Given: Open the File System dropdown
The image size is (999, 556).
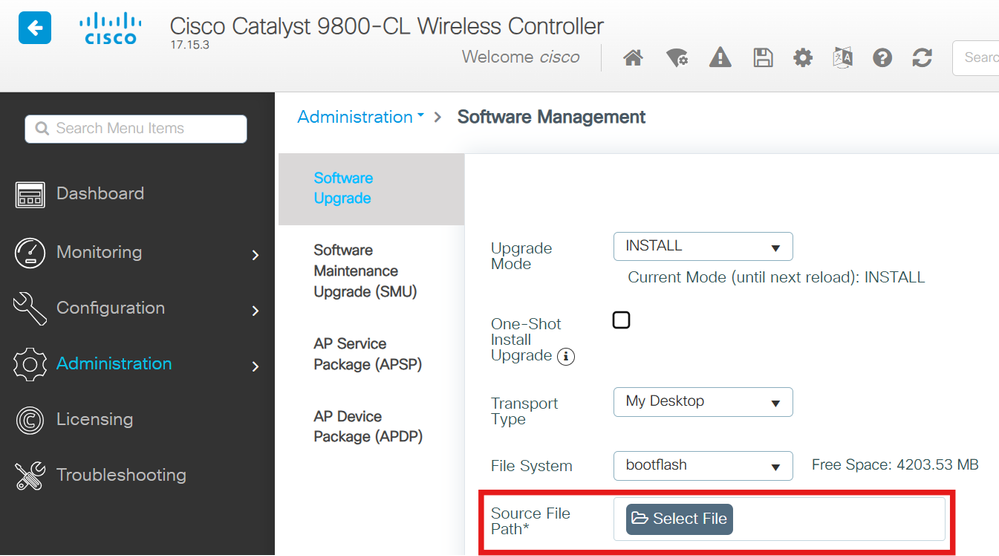Looking at the screenshot, I should [x=702, y=465].
